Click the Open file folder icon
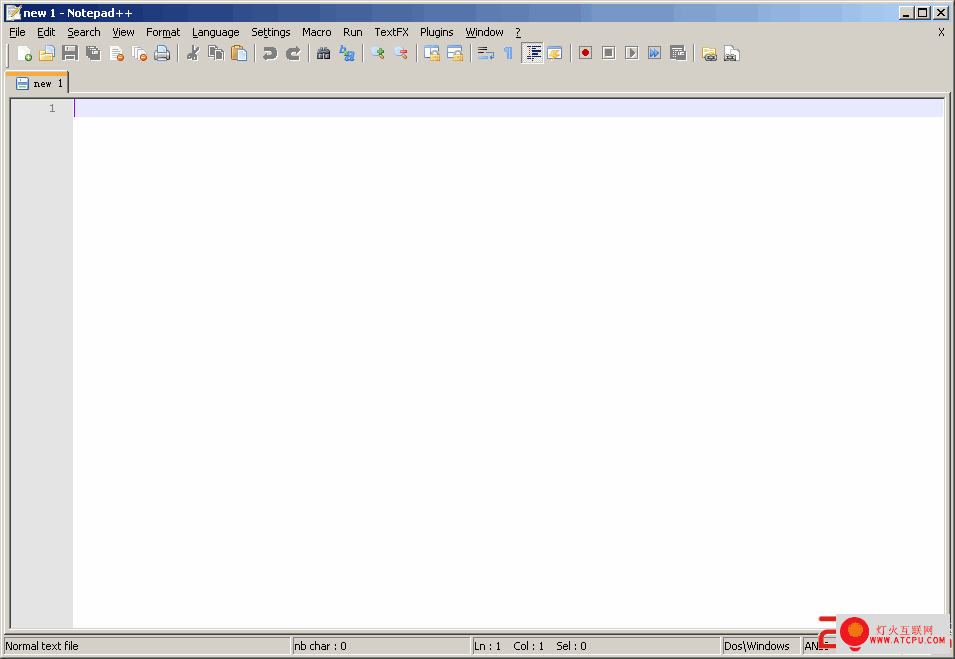The width and height of the screenshot is (955, 659). point(47,54)
